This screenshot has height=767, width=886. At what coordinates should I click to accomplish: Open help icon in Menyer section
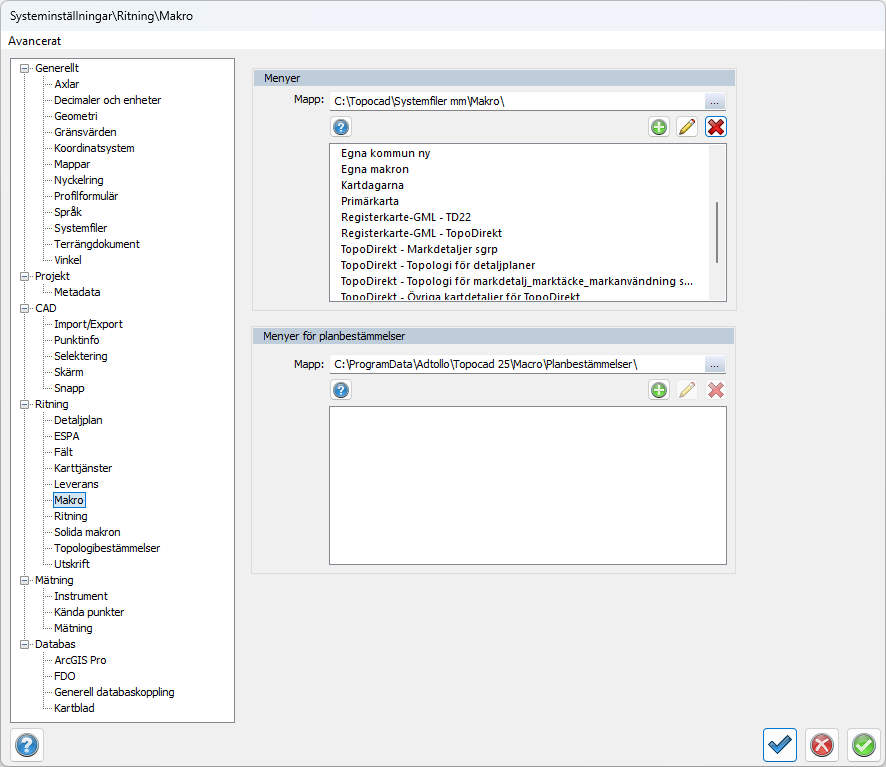click(x=341, y=127)
